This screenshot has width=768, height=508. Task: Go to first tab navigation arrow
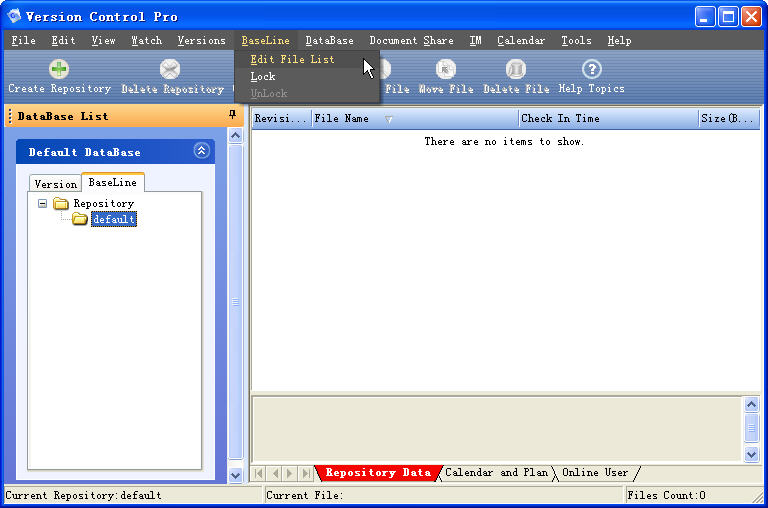(x=259, y=473)
